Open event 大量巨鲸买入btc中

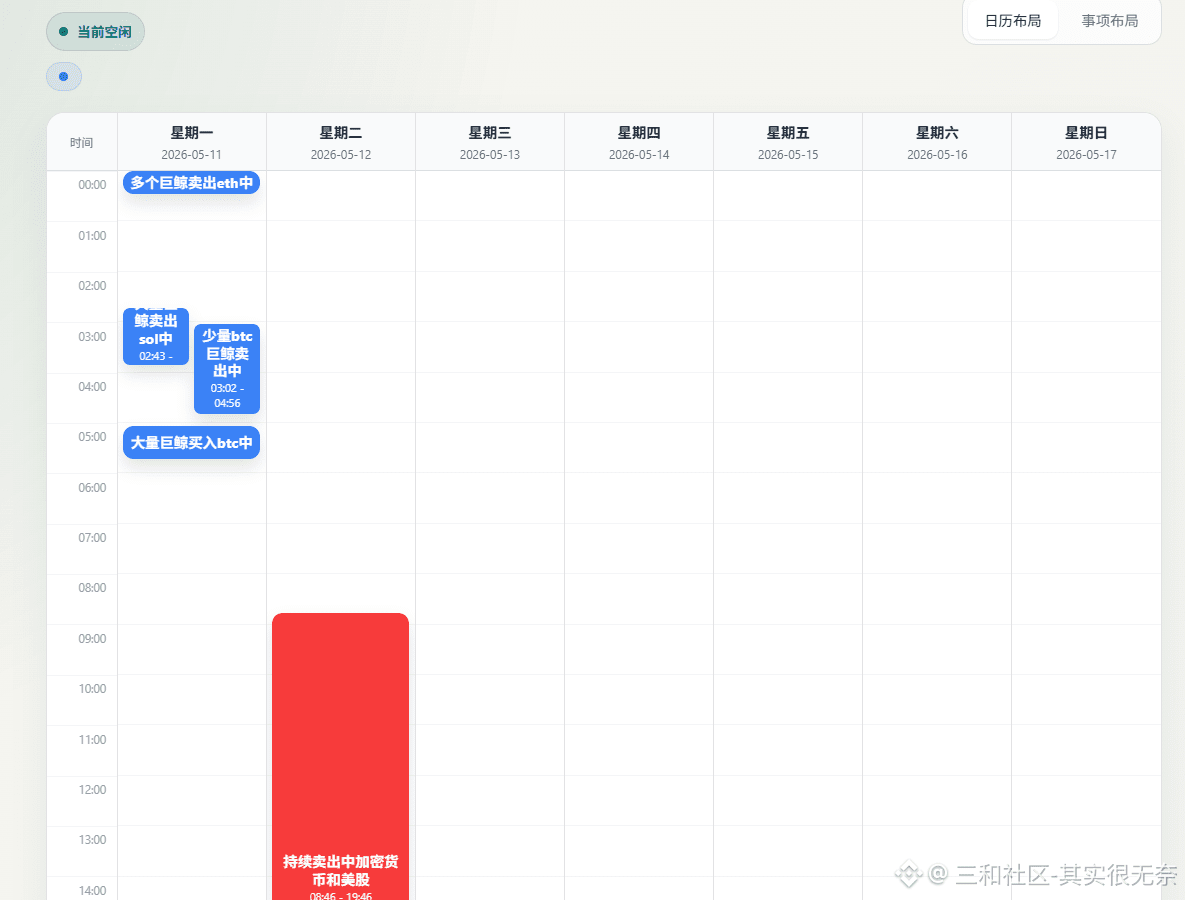[191, 443]
